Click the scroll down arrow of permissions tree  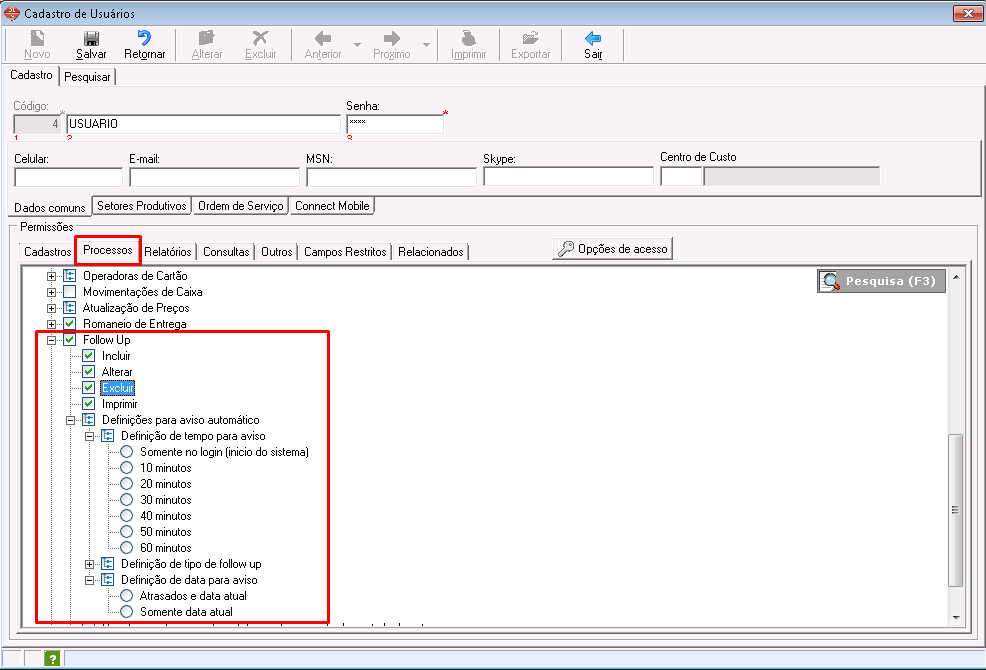tap(956, 618)
